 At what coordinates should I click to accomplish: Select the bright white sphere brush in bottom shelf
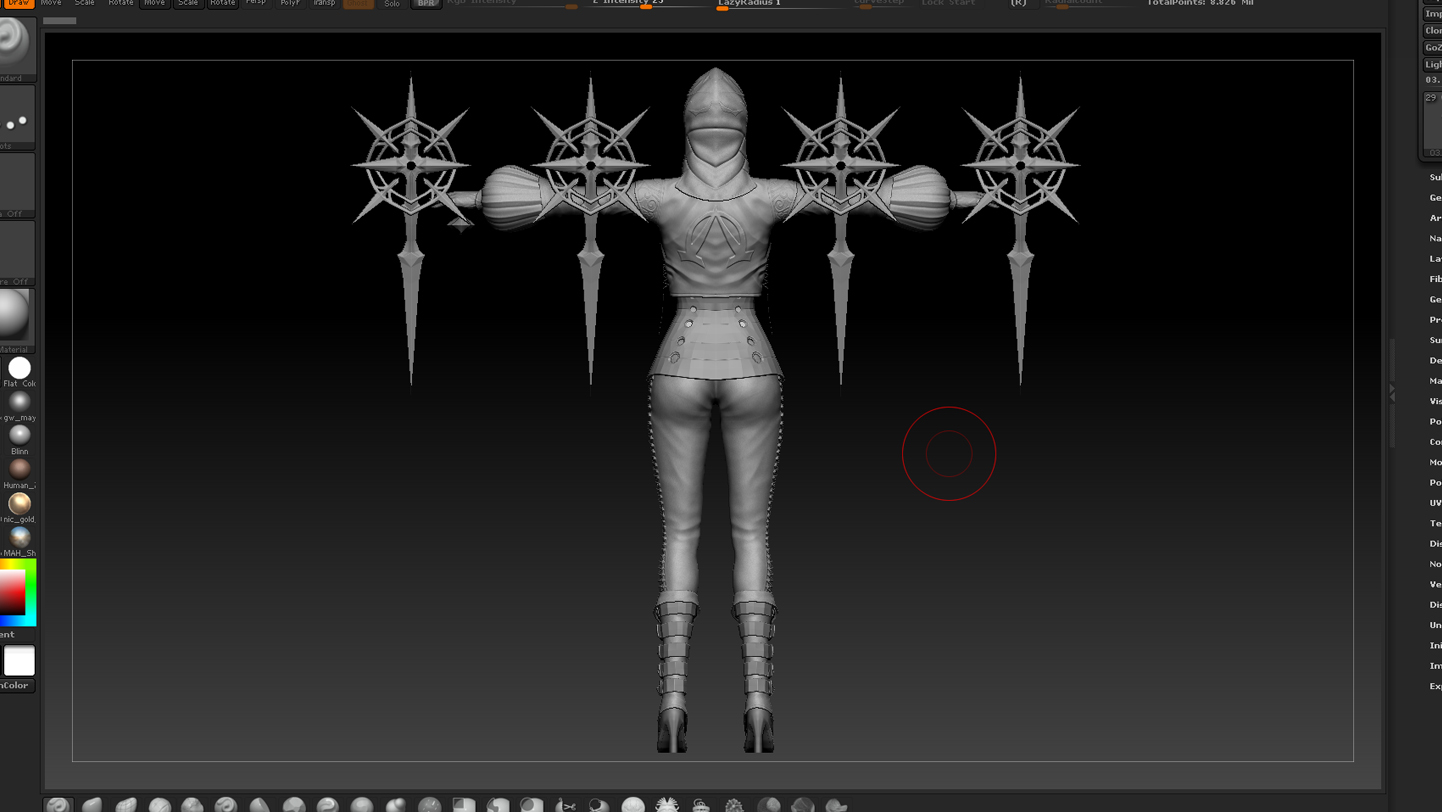(x=633, y=804)
